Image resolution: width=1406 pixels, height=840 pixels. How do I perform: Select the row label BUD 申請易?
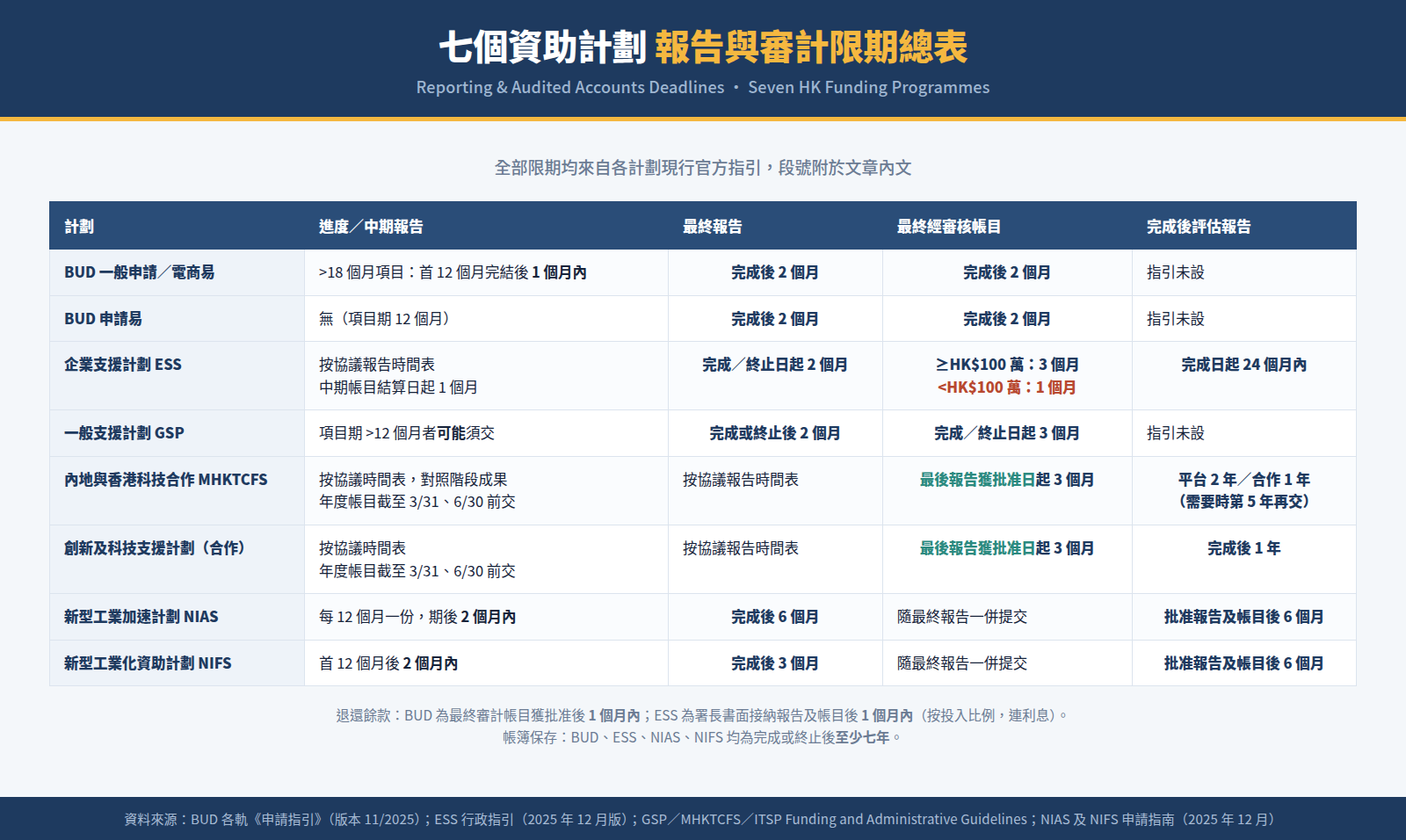tap(103, 319)
